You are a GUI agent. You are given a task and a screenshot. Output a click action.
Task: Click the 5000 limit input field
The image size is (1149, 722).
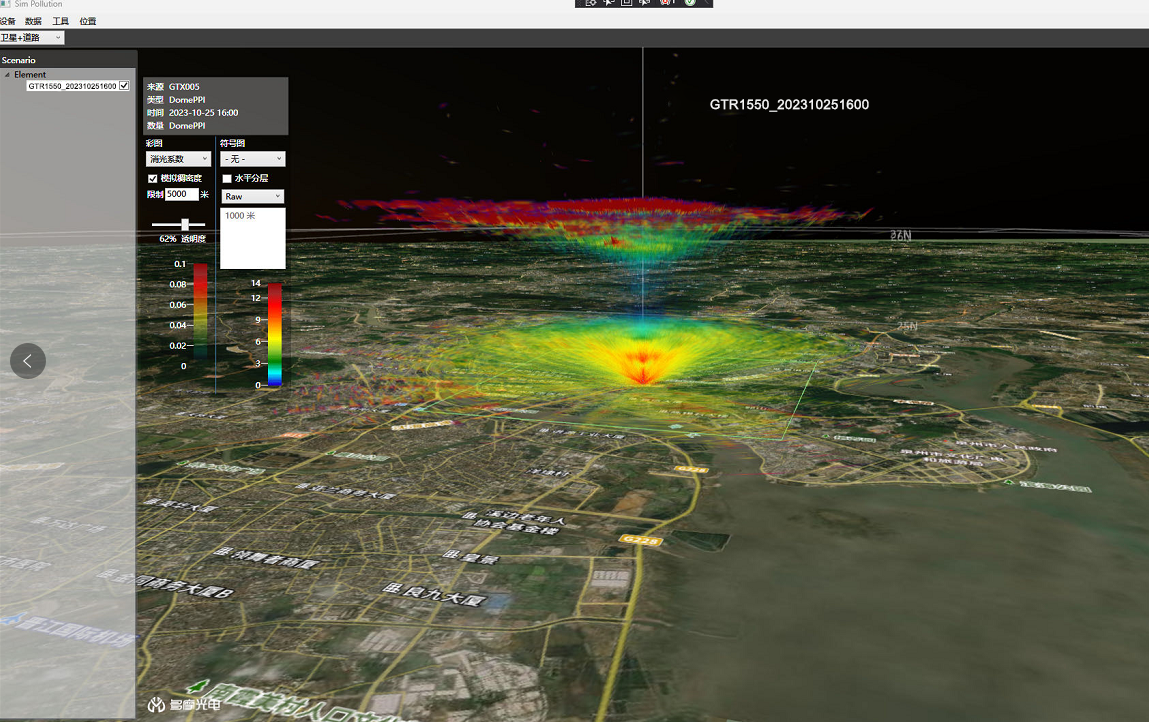click(181, 194)
